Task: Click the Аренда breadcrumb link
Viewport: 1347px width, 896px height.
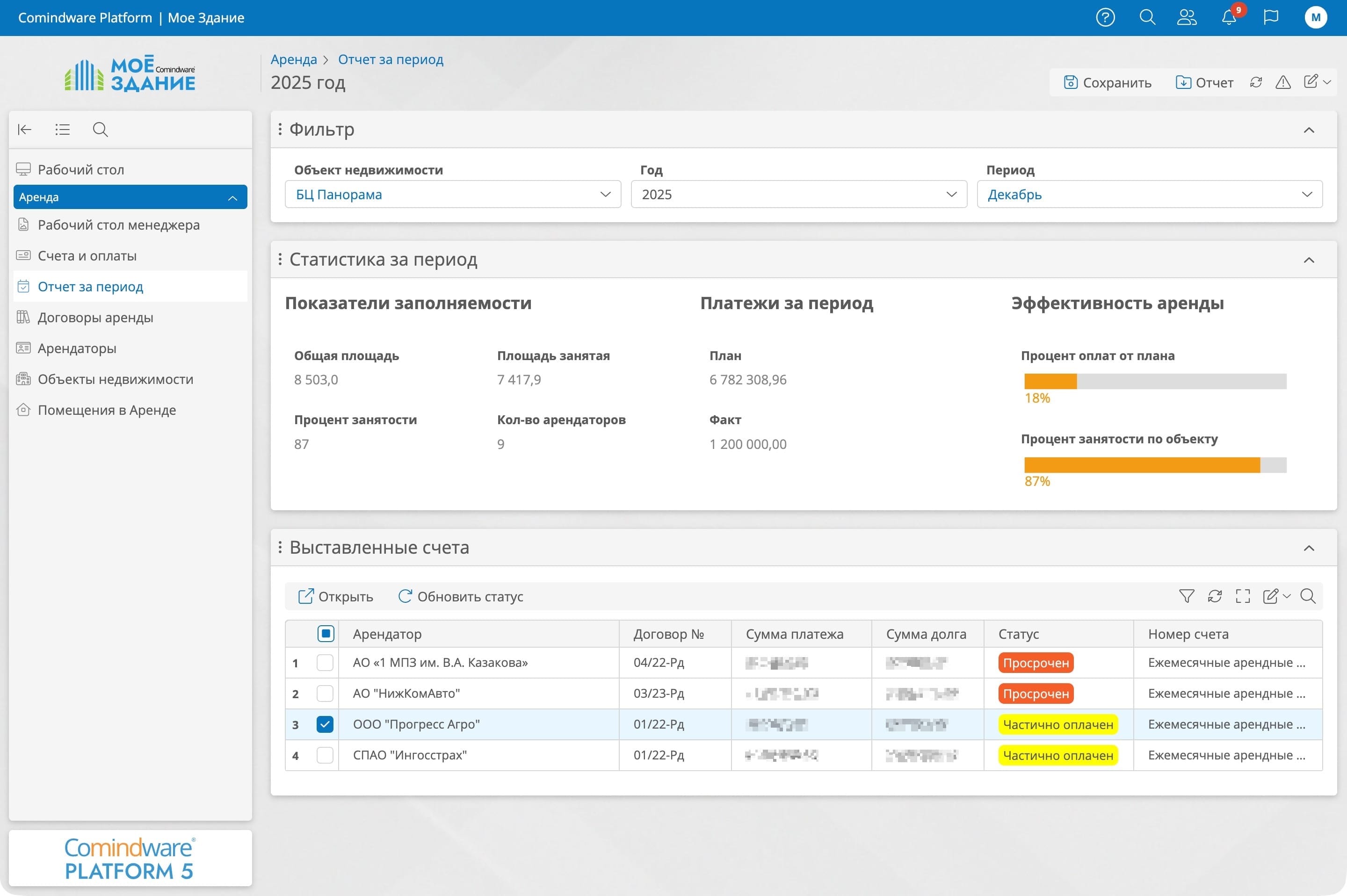Action: 294,59
